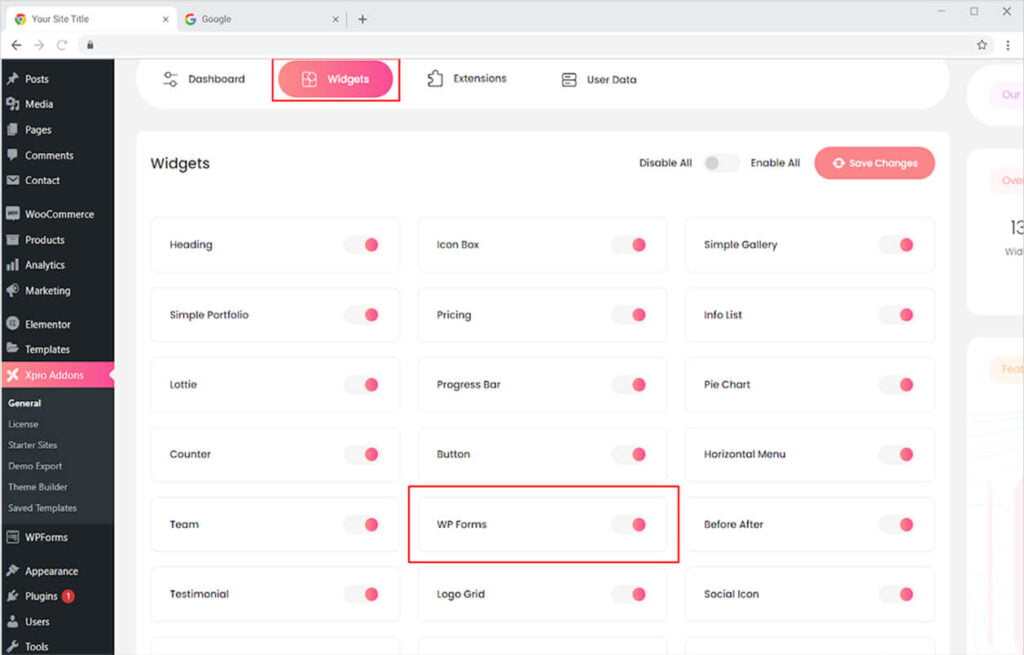This screenshot has height=655, width=1024.
Task: Switch to the Extensions tab
Action: (467, 79)
